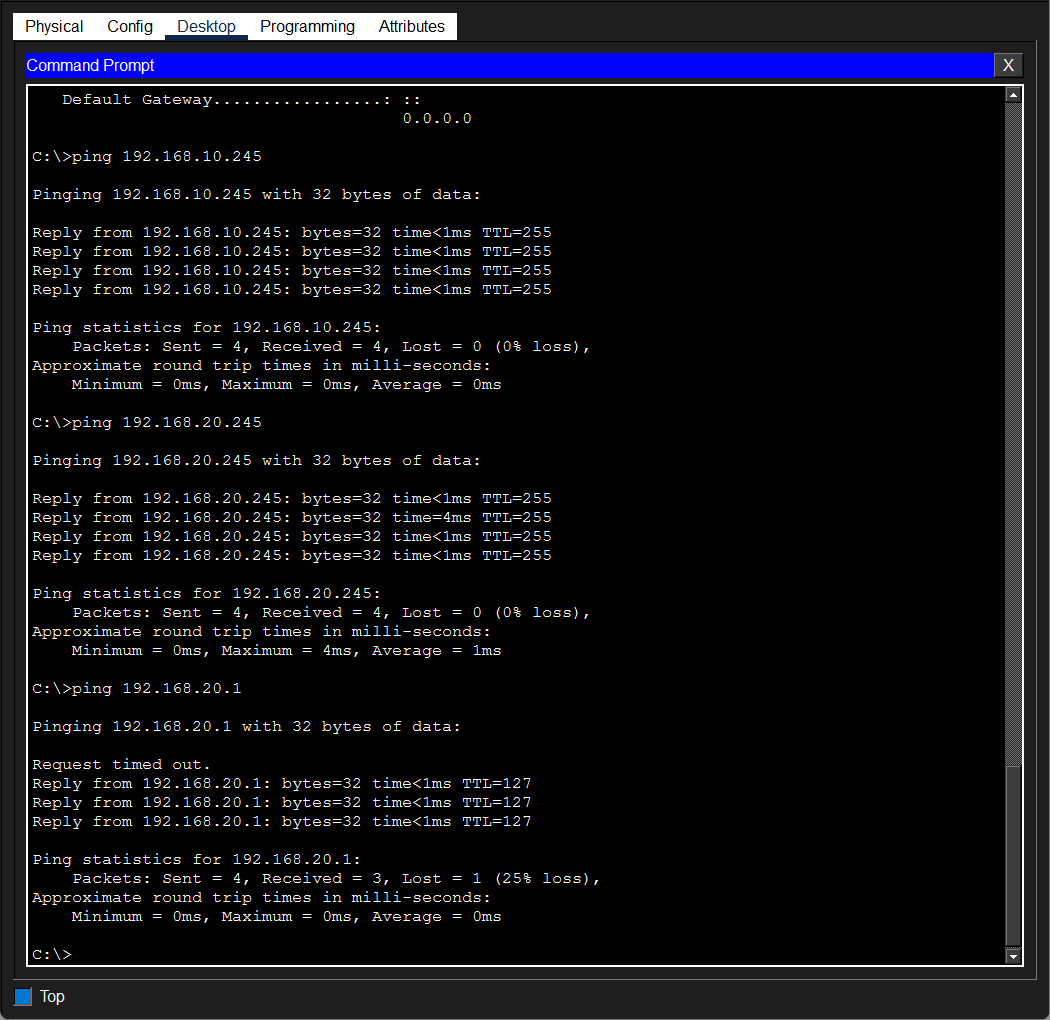Toggle the Top checkbox
The image size is (1050, 1020).
(x=23, y=997)
